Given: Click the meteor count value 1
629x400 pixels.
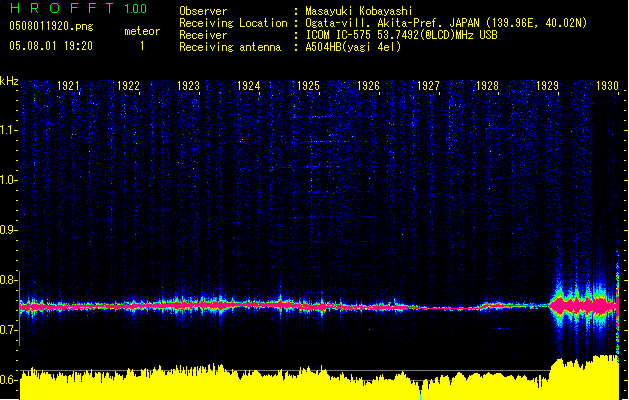Looking at the screenshot, I should click(x=142, y=46).
